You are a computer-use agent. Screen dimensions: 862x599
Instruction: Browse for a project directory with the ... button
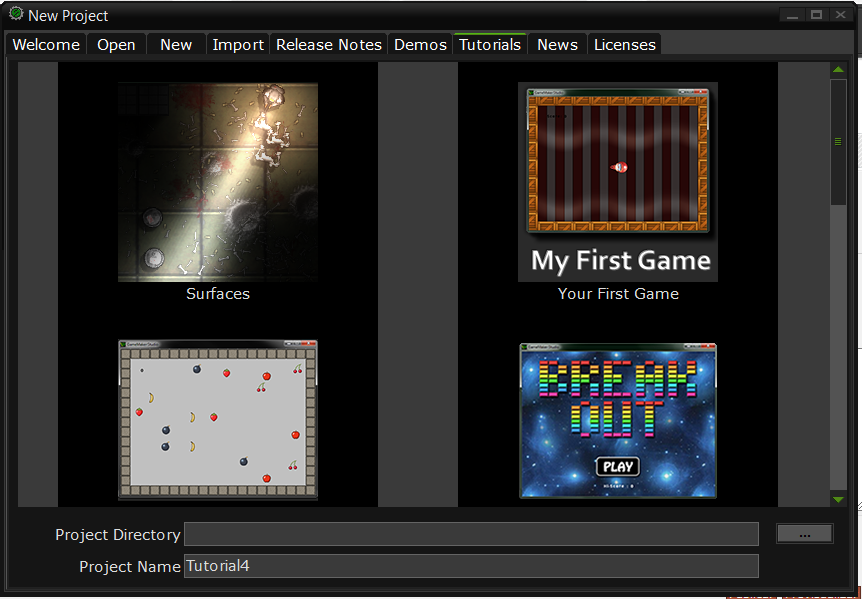click(x=805, y=534)
